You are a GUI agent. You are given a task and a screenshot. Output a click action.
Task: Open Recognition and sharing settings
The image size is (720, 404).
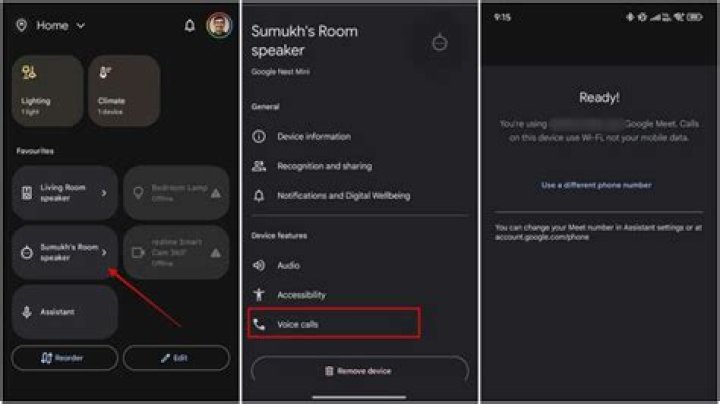[x=360, y=166]
